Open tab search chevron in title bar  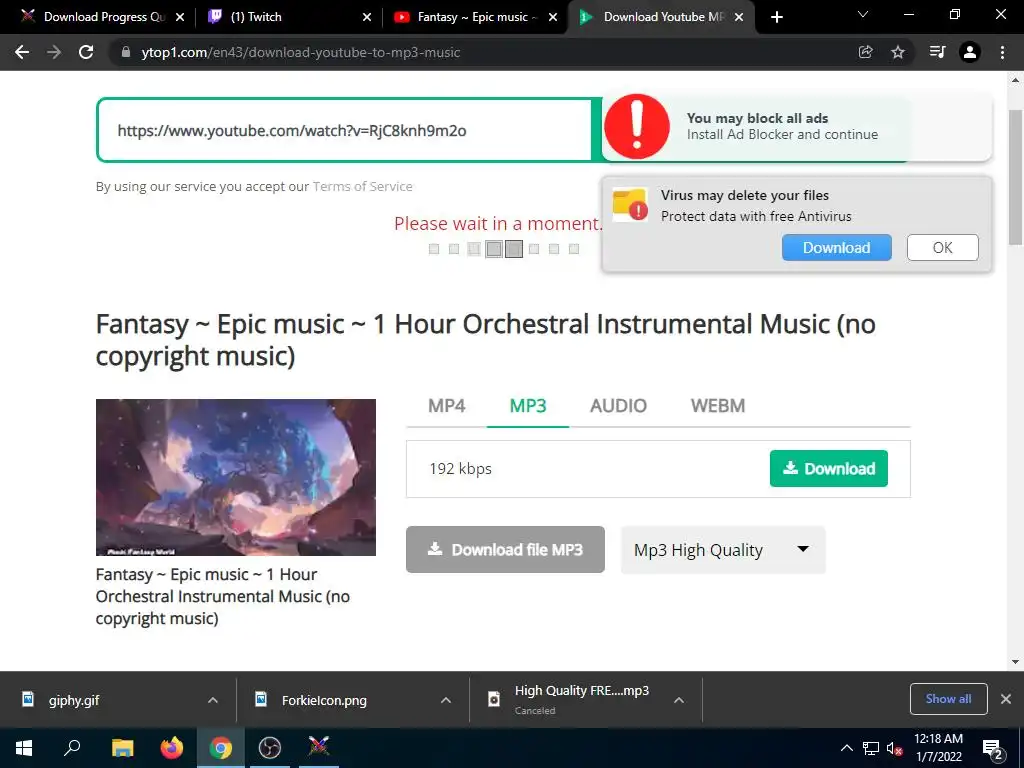click(863, 14)
